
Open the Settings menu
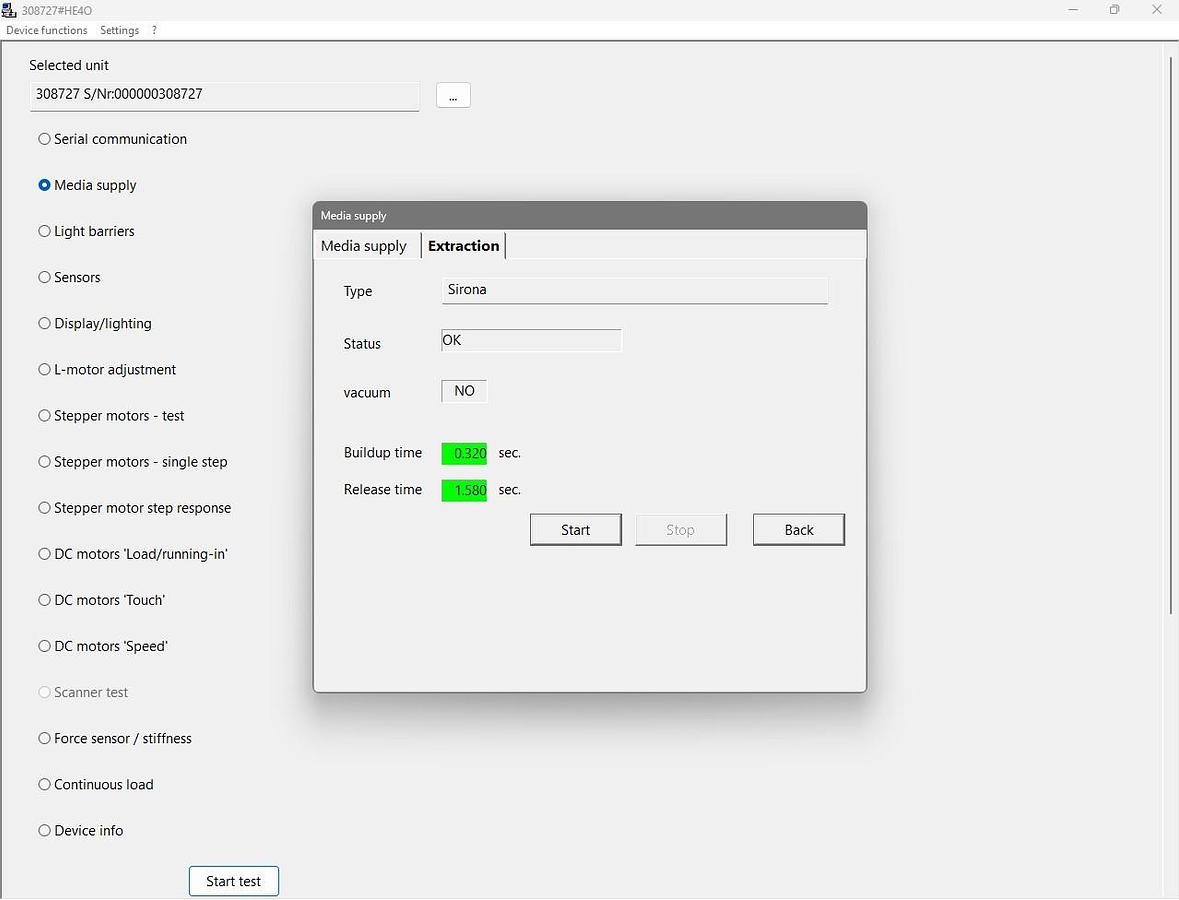[x=119, y=30]
